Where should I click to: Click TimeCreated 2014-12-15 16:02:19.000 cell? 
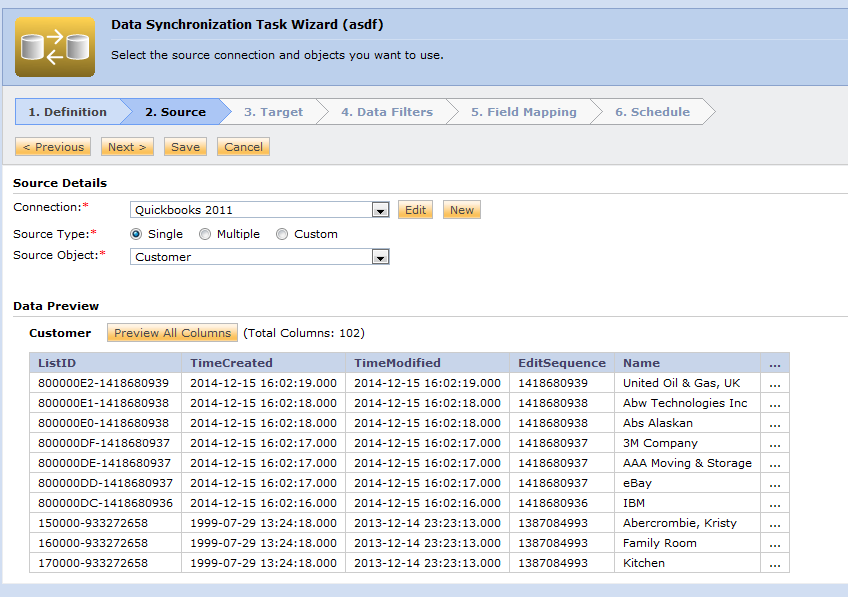pos(263,383)
